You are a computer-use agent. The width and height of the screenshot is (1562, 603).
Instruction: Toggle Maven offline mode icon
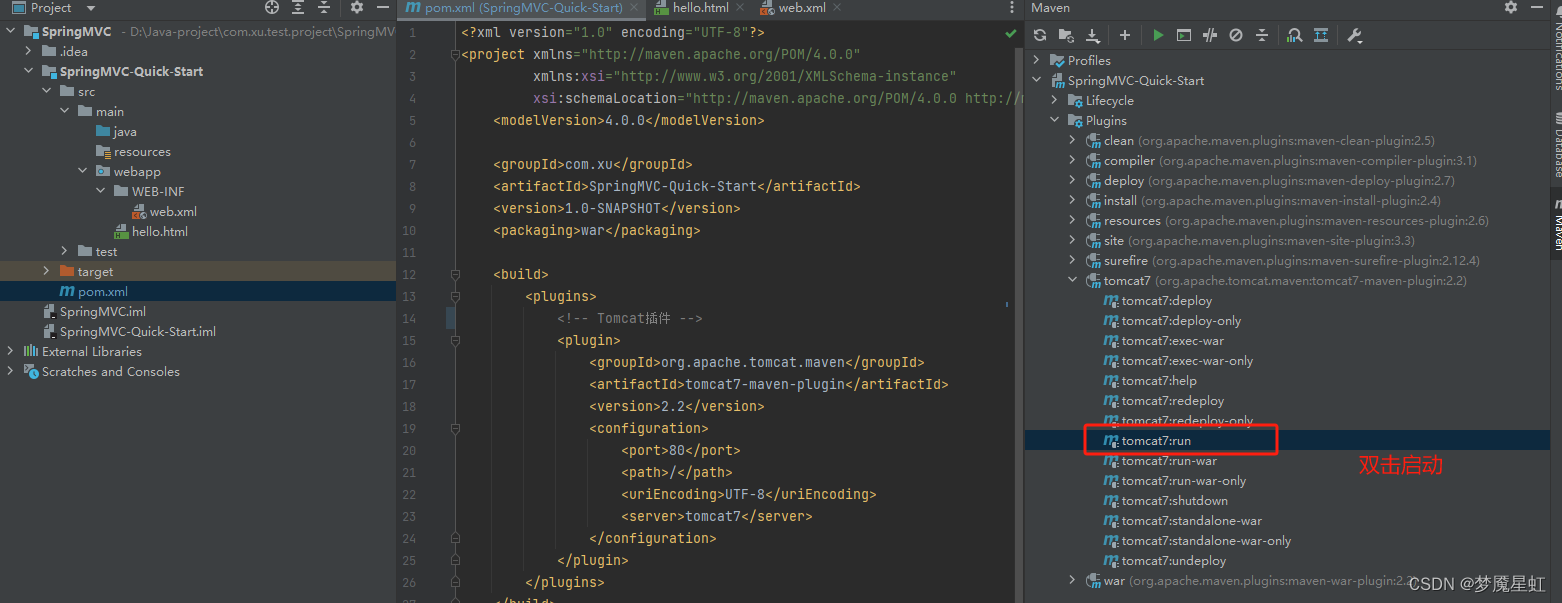[1210, 35]
